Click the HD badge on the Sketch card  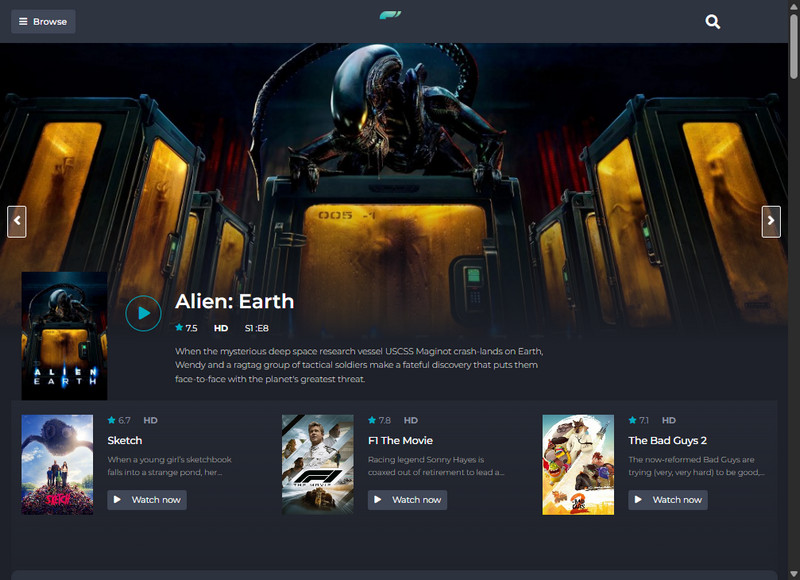point(150,420)
